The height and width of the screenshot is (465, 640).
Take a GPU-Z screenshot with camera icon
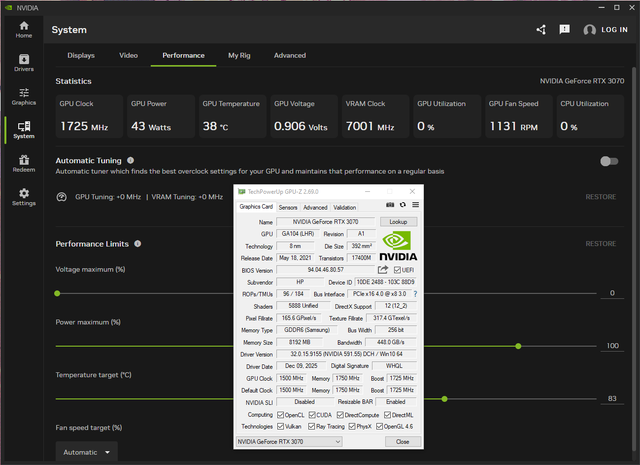click(x=390, y=205)
